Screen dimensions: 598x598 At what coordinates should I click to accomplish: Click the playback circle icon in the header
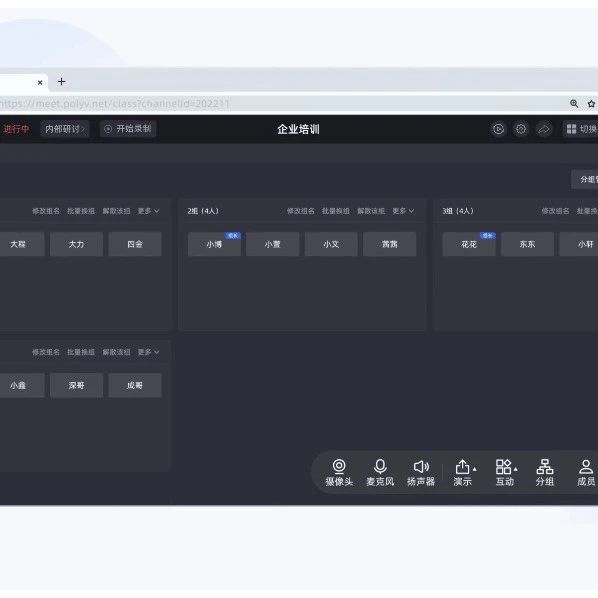pos(498,129)
